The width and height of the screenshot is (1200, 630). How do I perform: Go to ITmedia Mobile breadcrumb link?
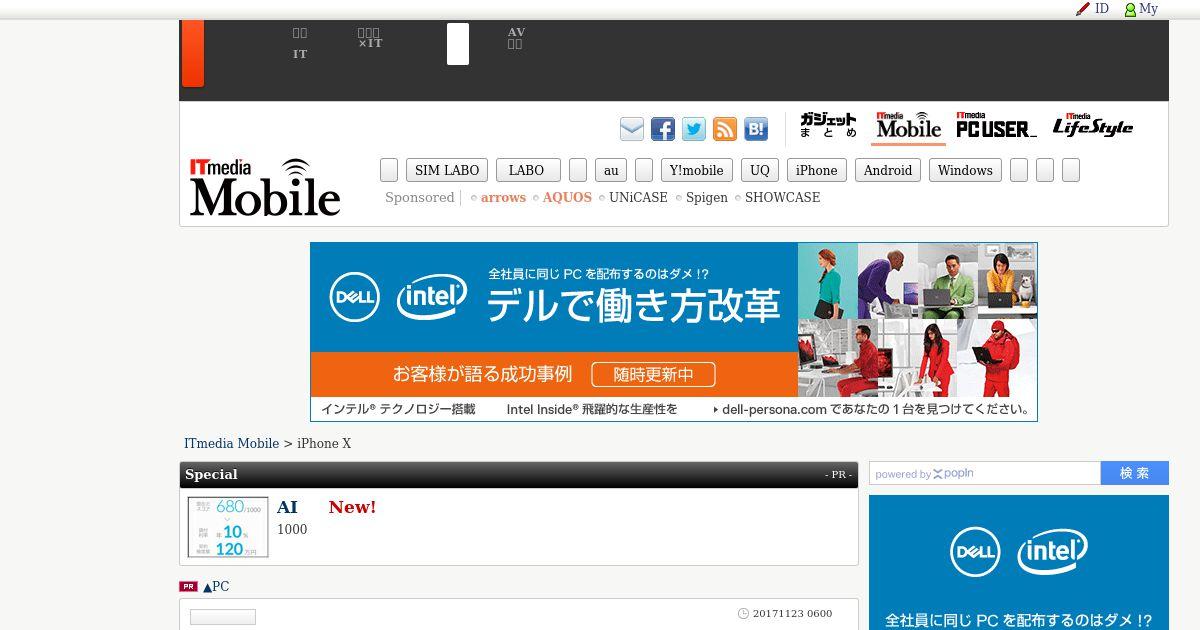[x=231, y=443]
